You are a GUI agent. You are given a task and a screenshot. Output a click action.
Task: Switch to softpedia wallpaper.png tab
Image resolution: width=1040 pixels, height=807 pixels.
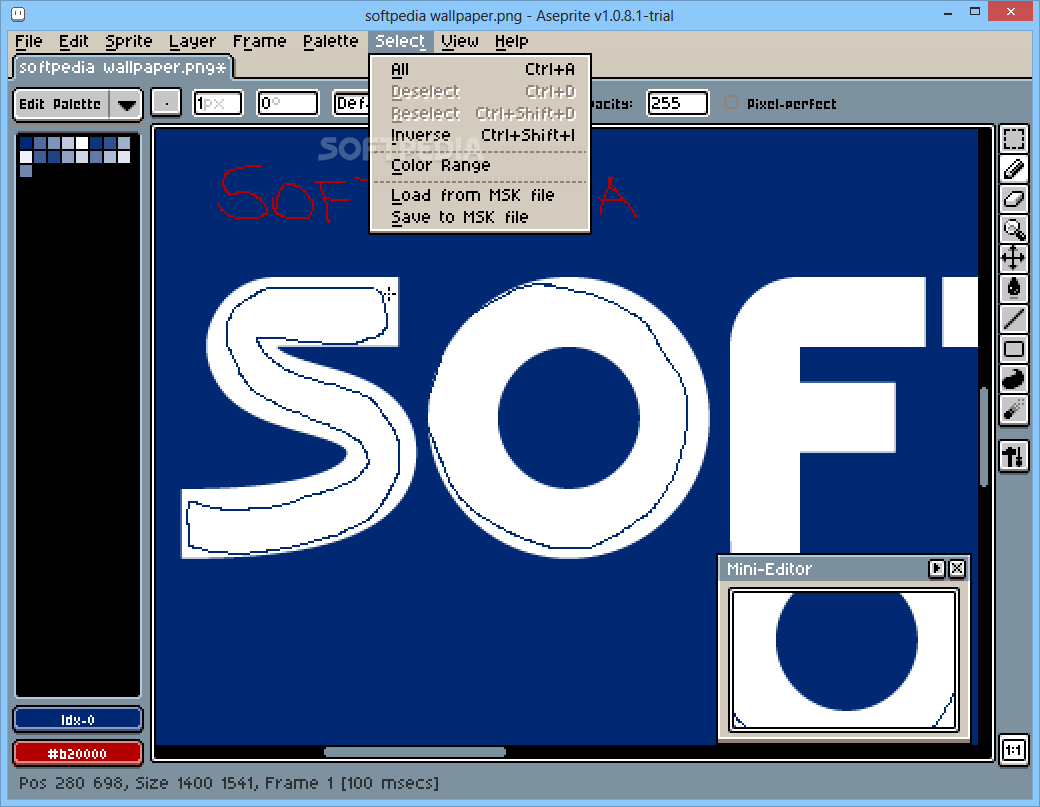(x=123, y=67)
